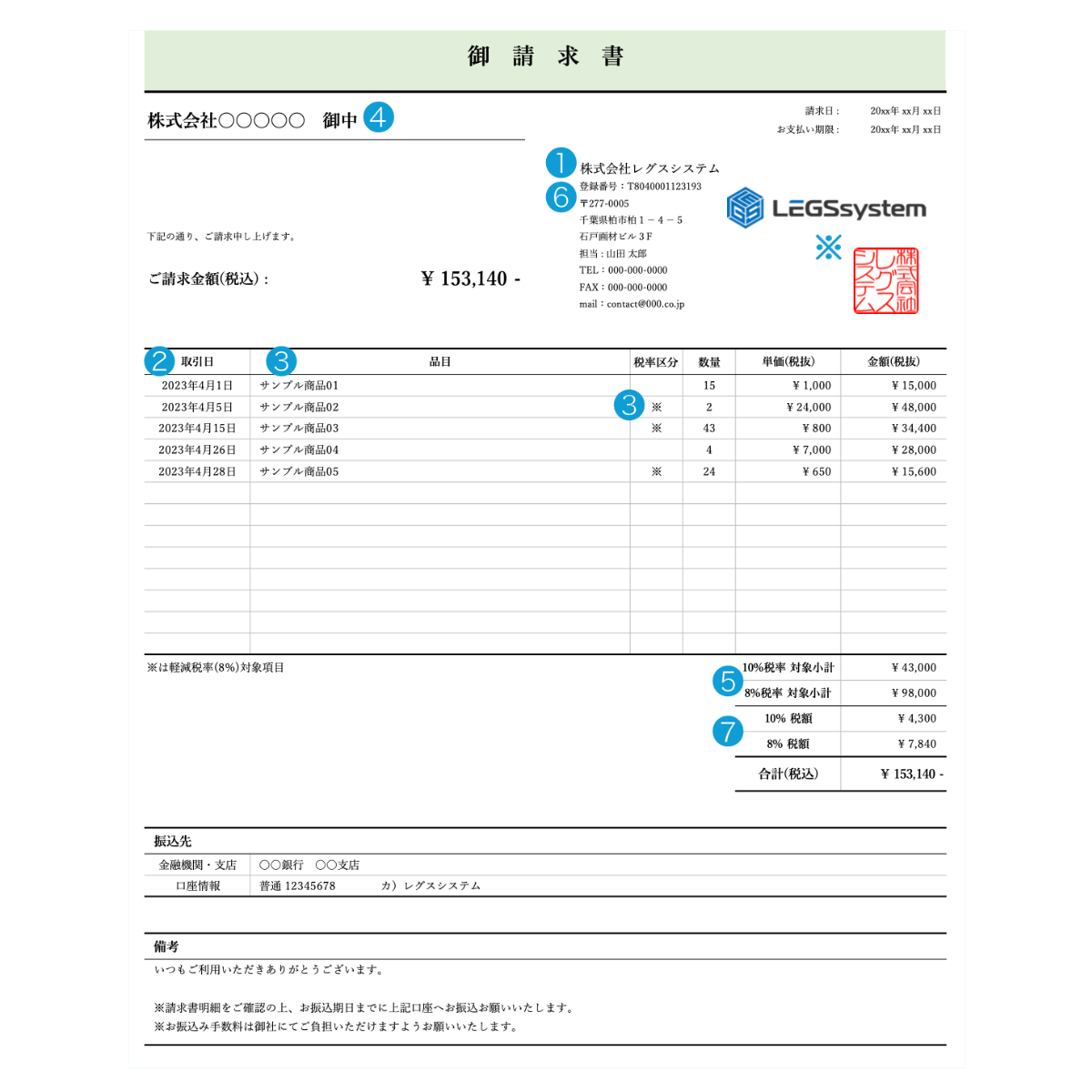Select the 2023年4月26日 date cell

tap(197, 450)
